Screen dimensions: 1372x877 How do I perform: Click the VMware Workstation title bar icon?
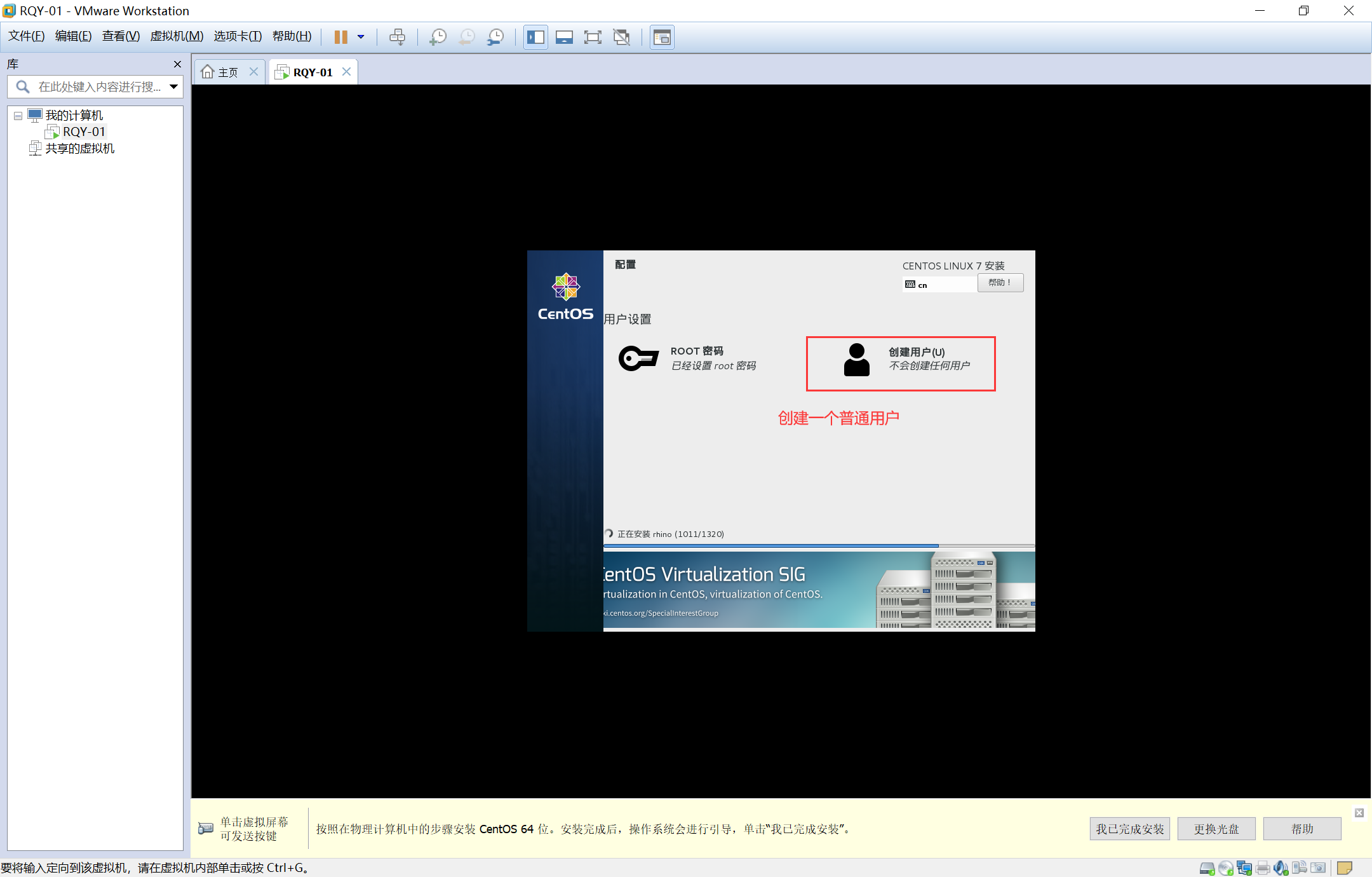[9, 11]
